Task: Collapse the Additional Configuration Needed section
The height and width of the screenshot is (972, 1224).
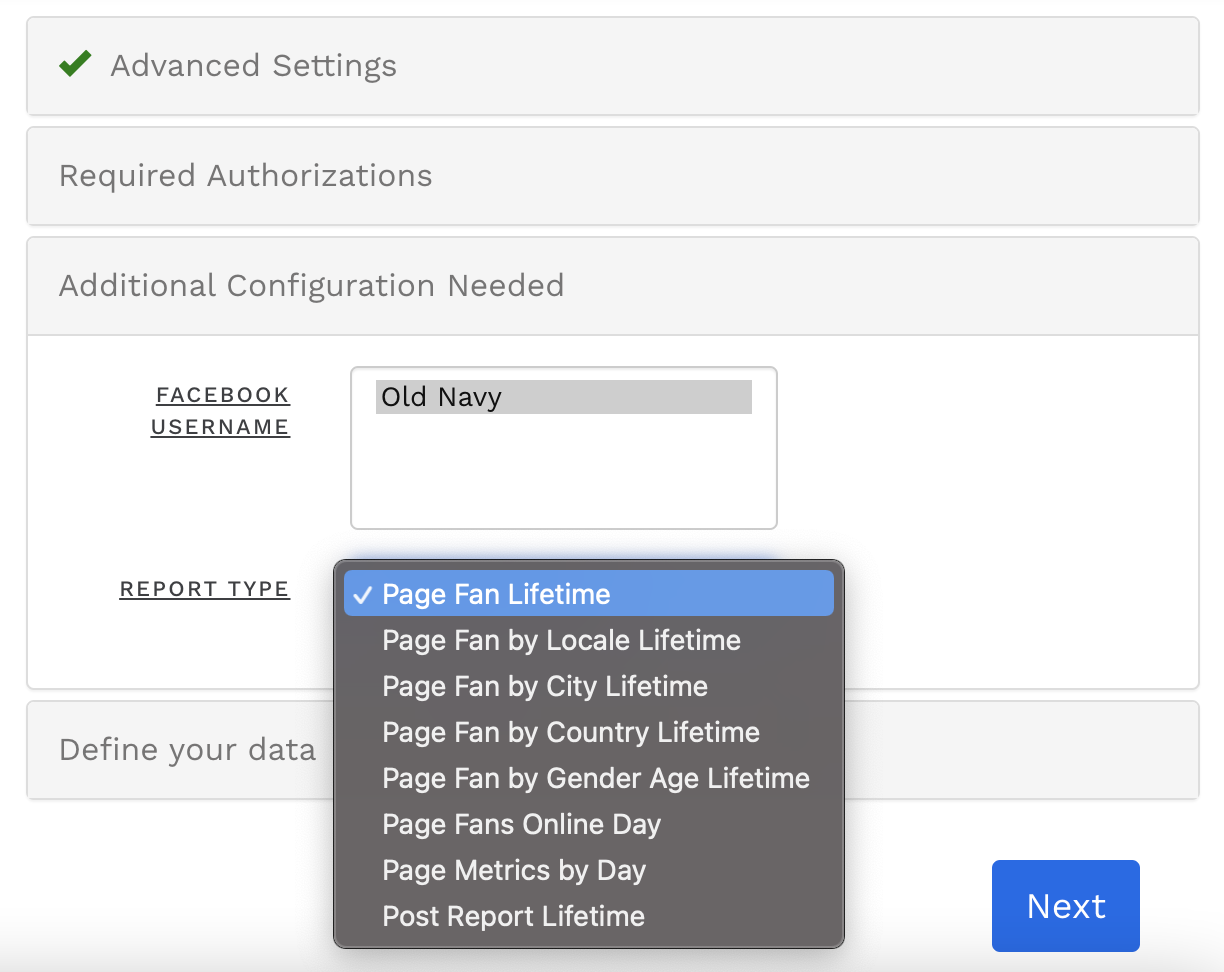Action: [x=311, y=286]
